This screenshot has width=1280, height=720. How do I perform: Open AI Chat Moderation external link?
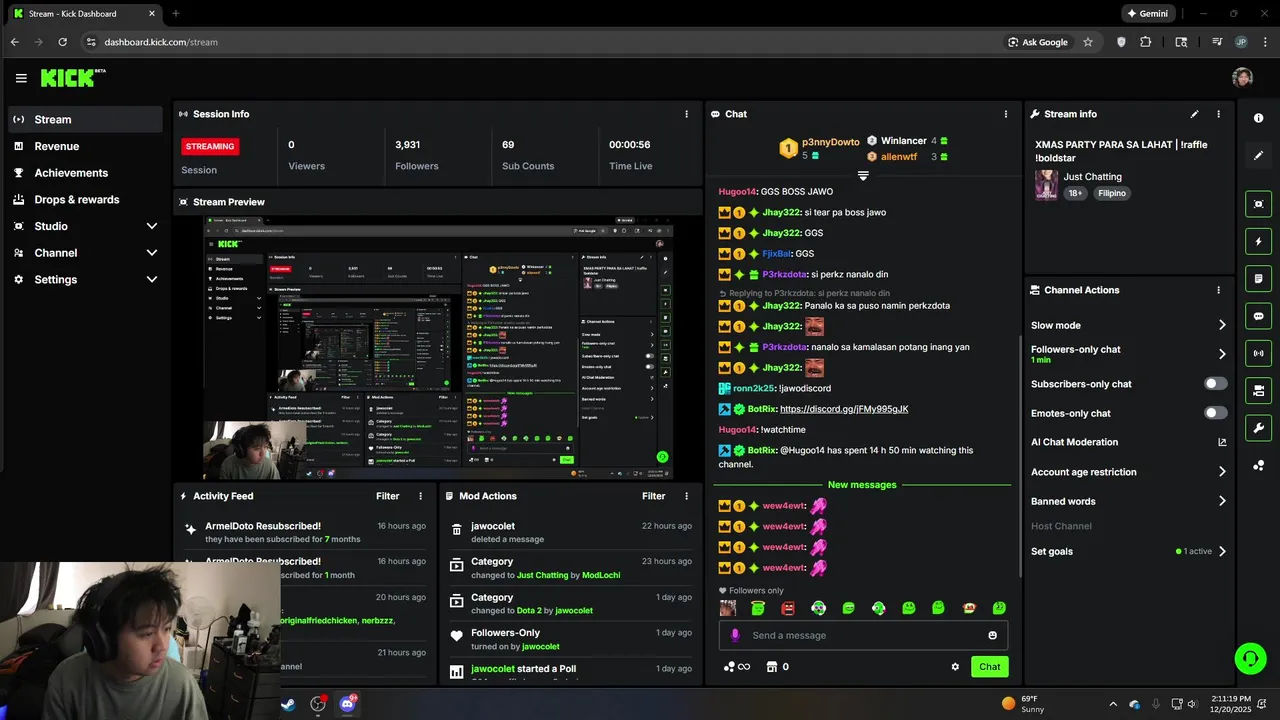1222,442
